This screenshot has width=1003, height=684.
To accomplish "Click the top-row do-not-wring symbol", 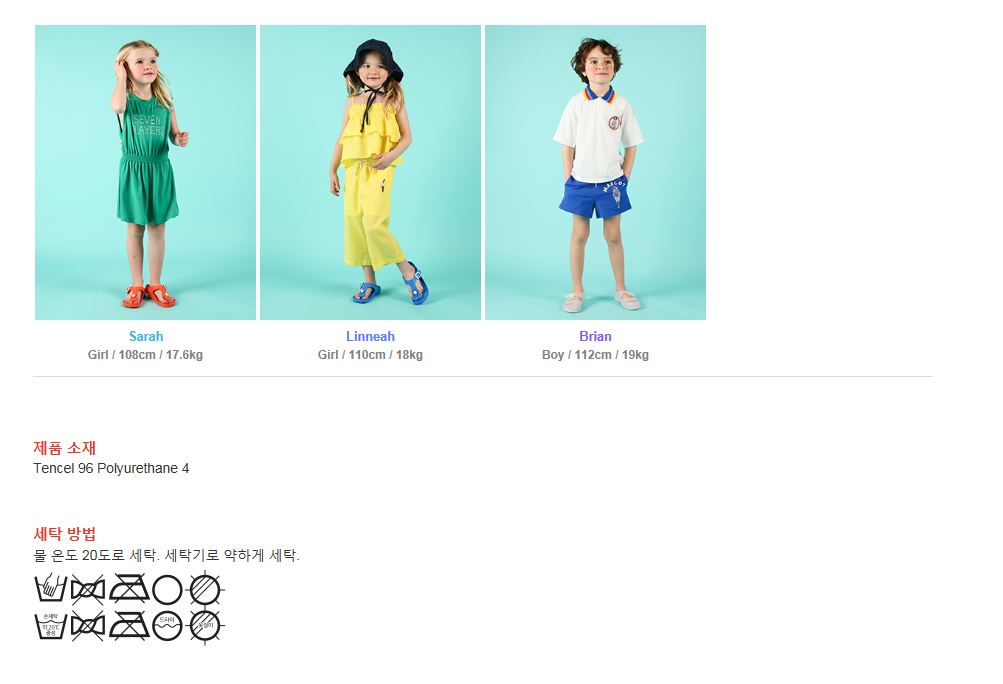I will tap(88, 589).
